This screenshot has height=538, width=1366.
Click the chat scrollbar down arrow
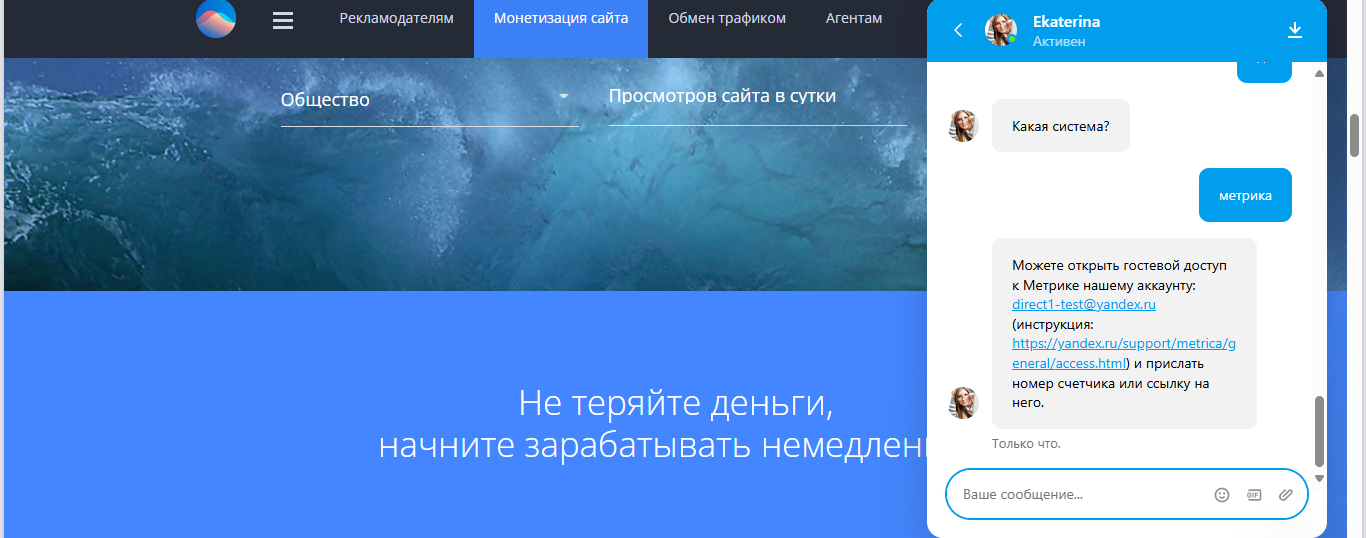1319,478
